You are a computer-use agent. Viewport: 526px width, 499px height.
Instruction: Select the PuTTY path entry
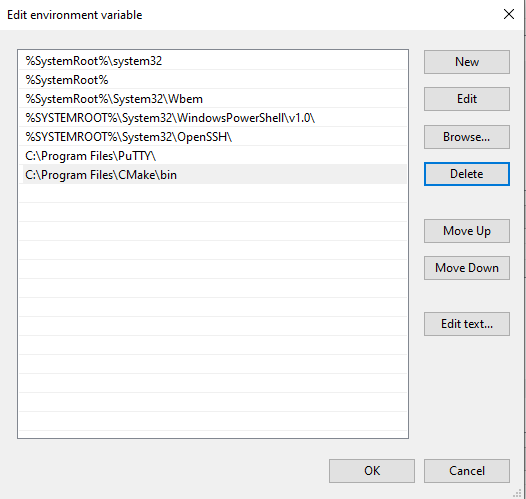[213, 156]
